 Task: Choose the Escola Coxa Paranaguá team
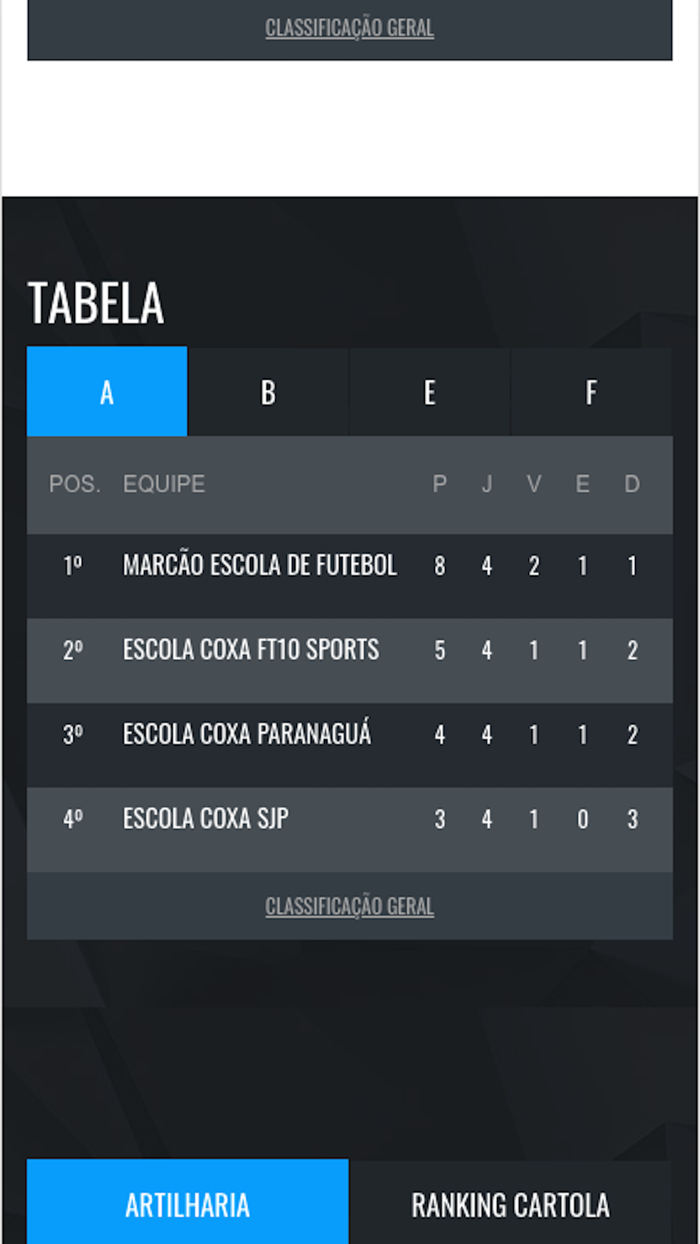[x=247, y=735]
